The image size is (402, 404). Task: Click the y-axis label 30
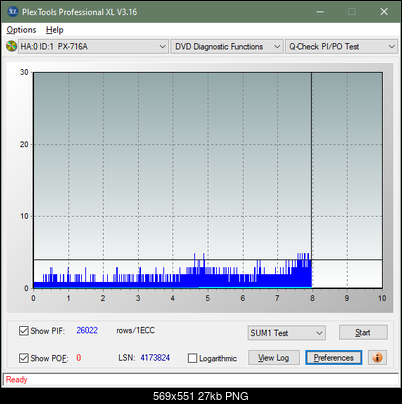pyautogui.click(x=24, y=72)
